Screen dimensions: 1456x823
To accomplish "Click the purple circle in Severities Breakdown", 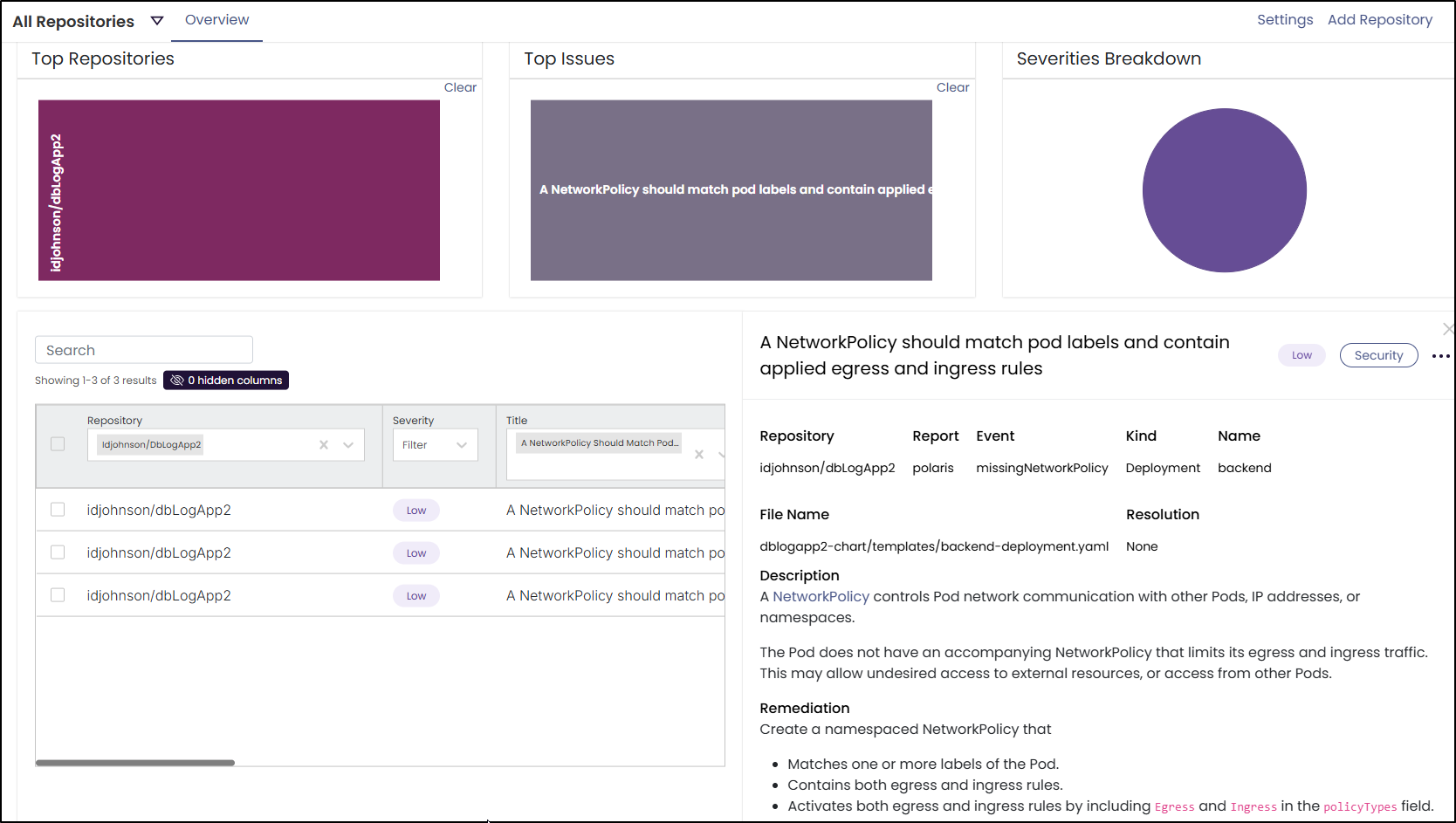I will [1224, 190].
